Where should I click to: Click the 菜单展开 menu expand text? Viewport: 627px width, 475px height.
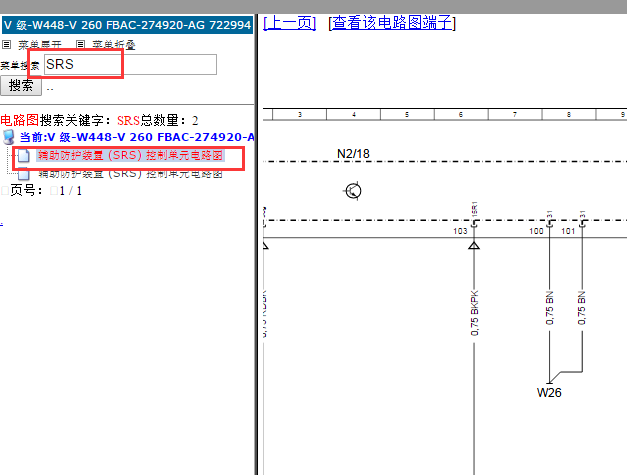click(x=40, y=45)
